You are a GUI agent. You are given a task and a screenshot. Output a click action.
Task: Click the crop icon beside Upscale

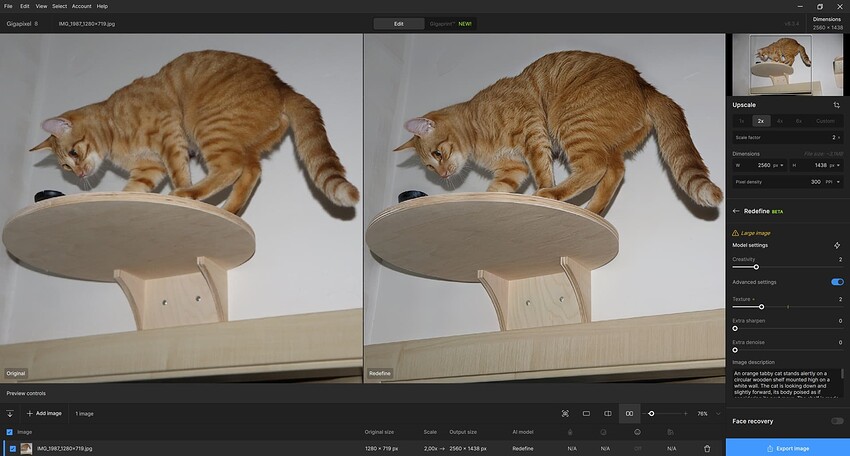tap(836, 104)
